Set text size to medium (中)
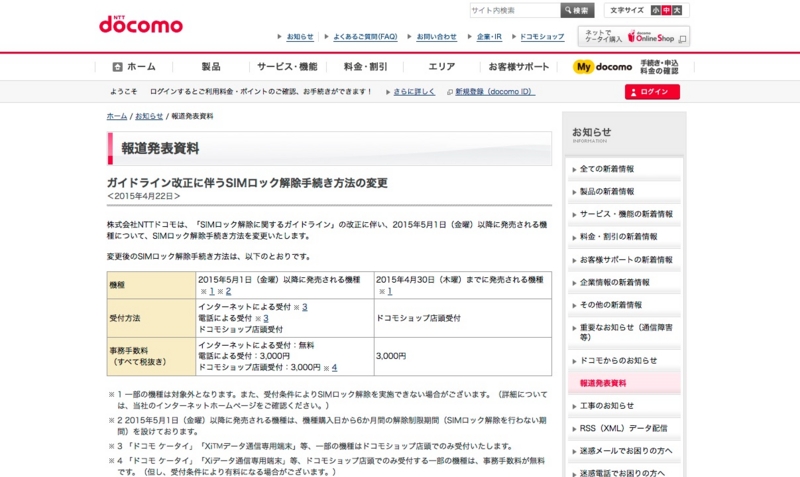Screen dimensions: 800x477 click(x=666, y=10)
